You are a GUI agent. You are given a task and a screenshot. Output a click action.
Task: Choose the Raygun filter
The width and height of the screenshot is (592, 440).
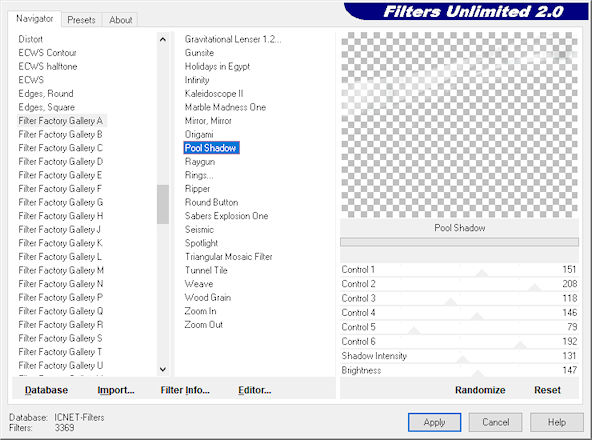(200, 162)
